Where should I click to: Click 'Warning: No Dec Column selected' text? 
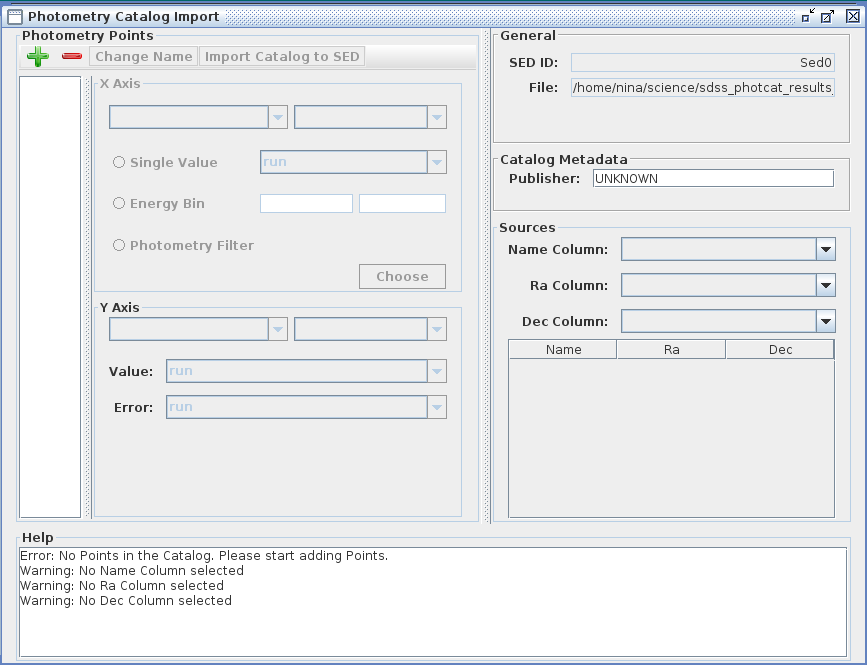126,600
